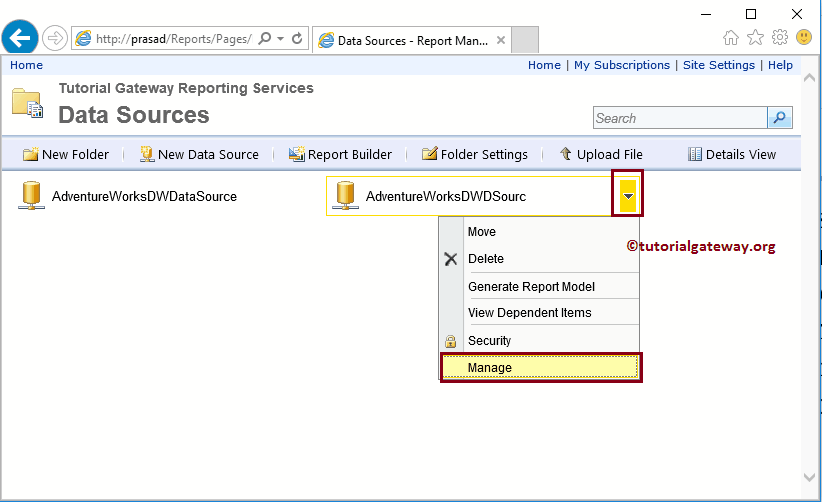Image resolution: width=822 pixels, height=502 pixels.
Task: Open View Dependent Items
Action: [x=529, y=313]
